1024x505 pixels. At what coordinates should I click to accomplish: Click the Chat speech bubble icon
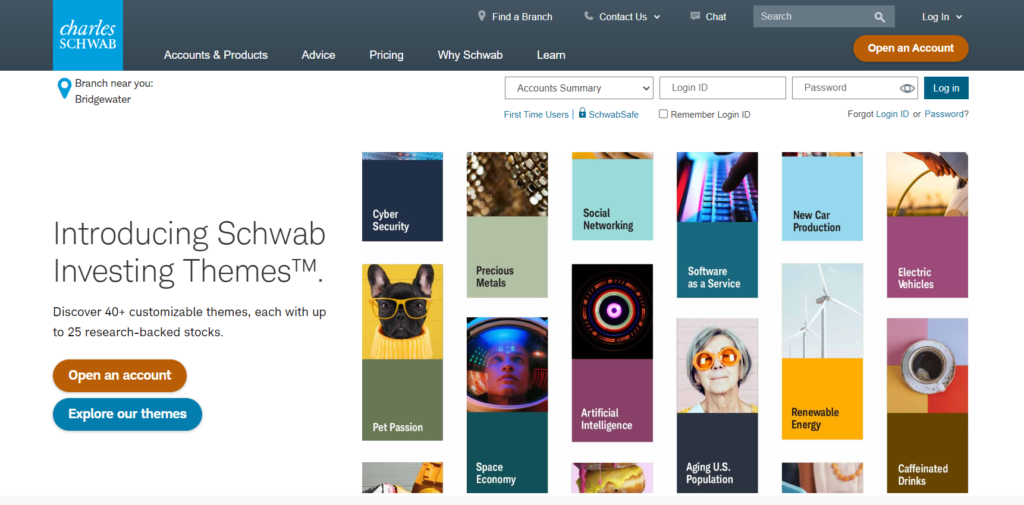695,16
